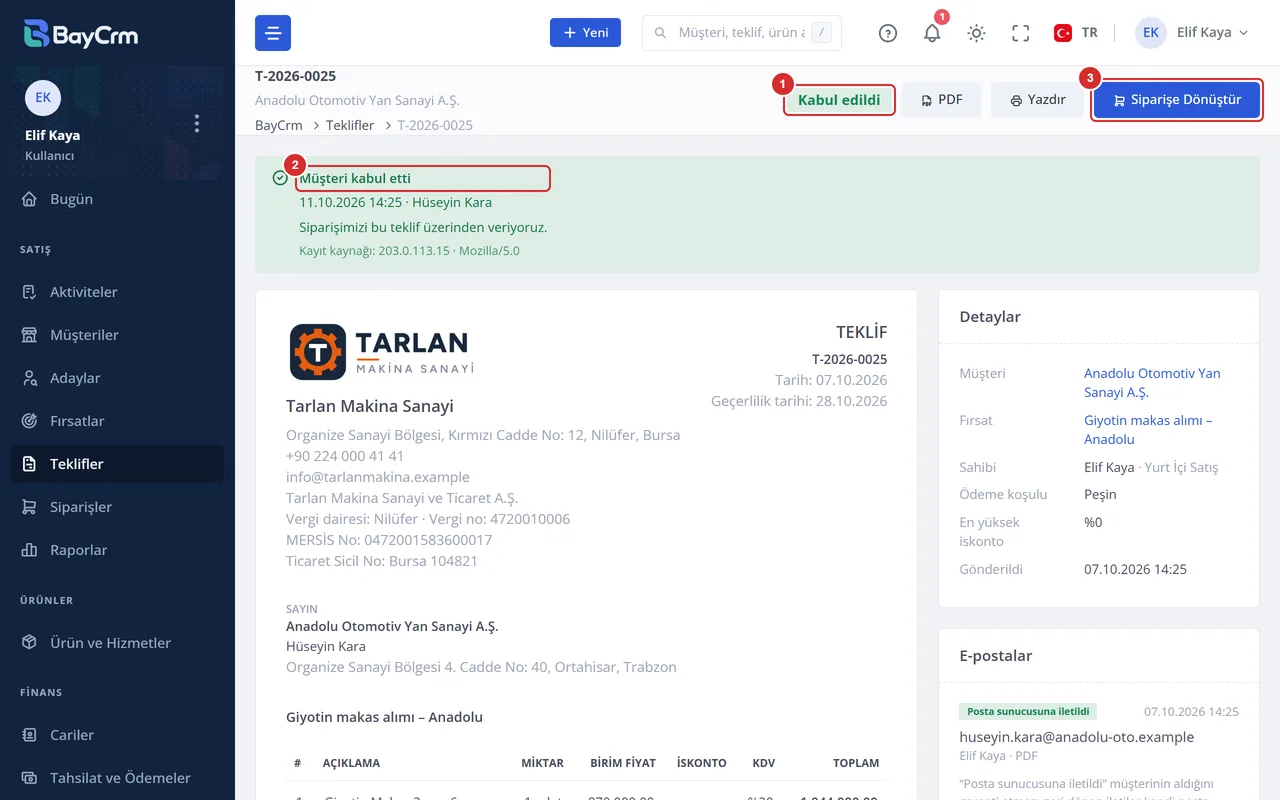Click the Kabul edildi status badge
Screen dimensions: 1280x800
pyautogui.click(x=839, y=100)
